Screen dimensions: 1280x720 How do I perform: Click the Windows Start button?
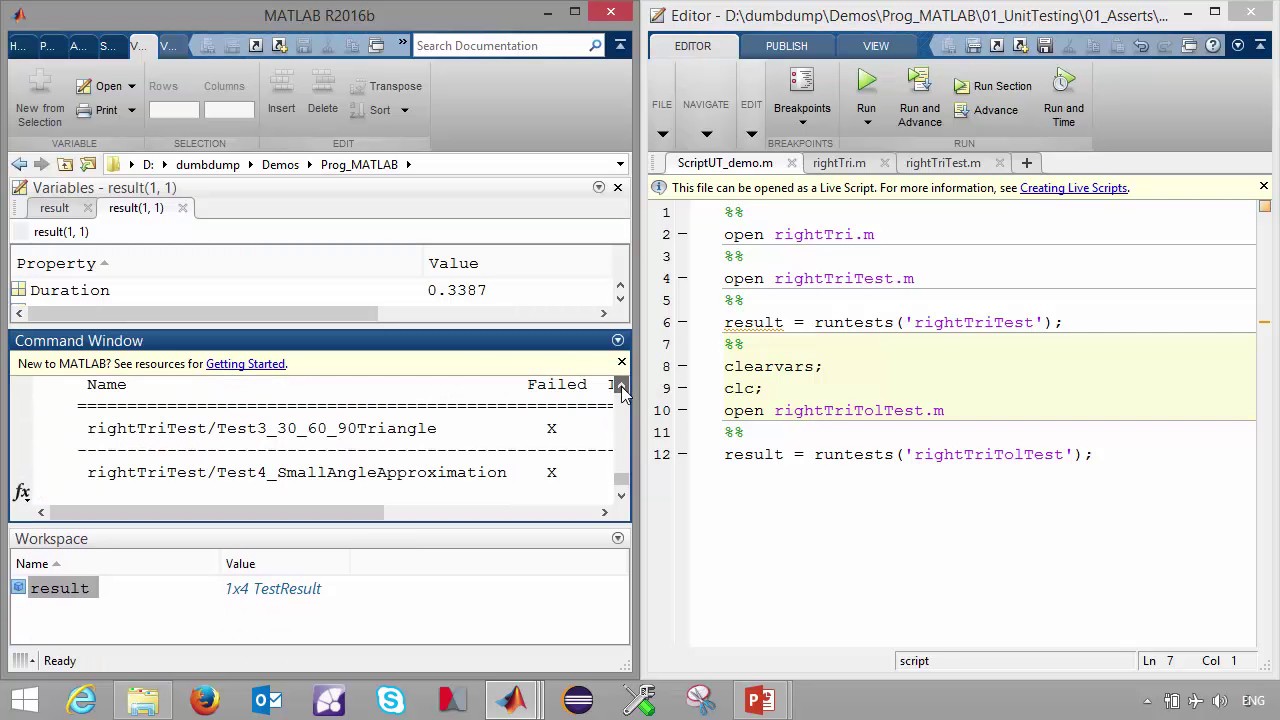(x=24, y=700)
